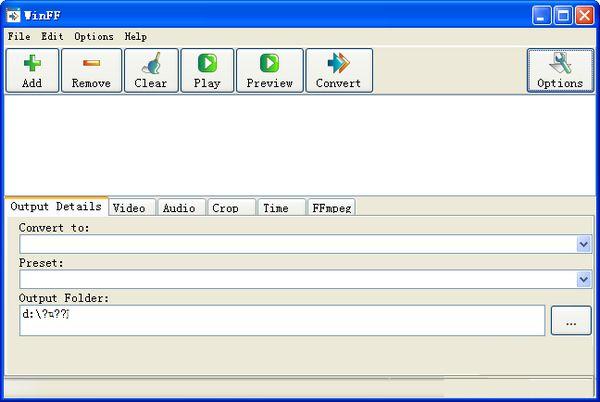Viewport: 600px width, 402px height.
Task: Expand the Convert to dropdown arrow
Action: 584,244
